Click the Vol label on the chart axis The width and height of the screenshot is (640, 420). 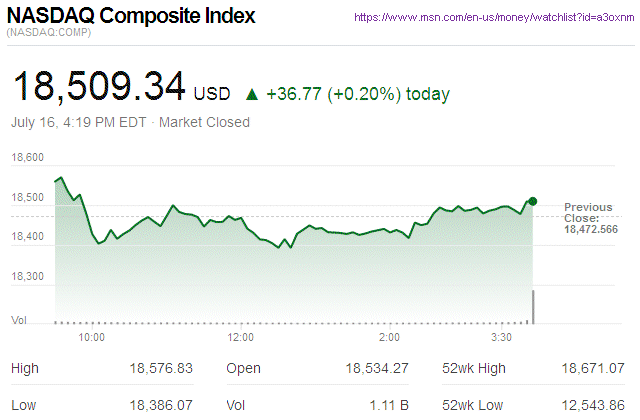(18, 319)
